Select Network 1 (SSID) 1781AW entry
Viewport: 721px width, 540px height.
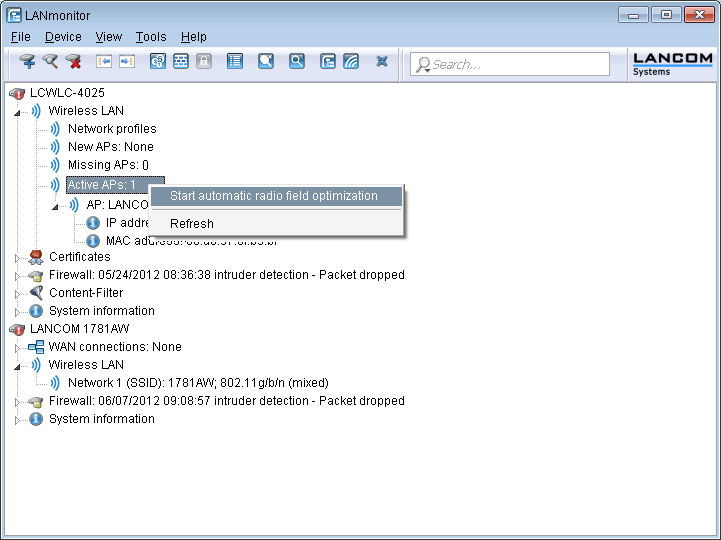[197, 383]
